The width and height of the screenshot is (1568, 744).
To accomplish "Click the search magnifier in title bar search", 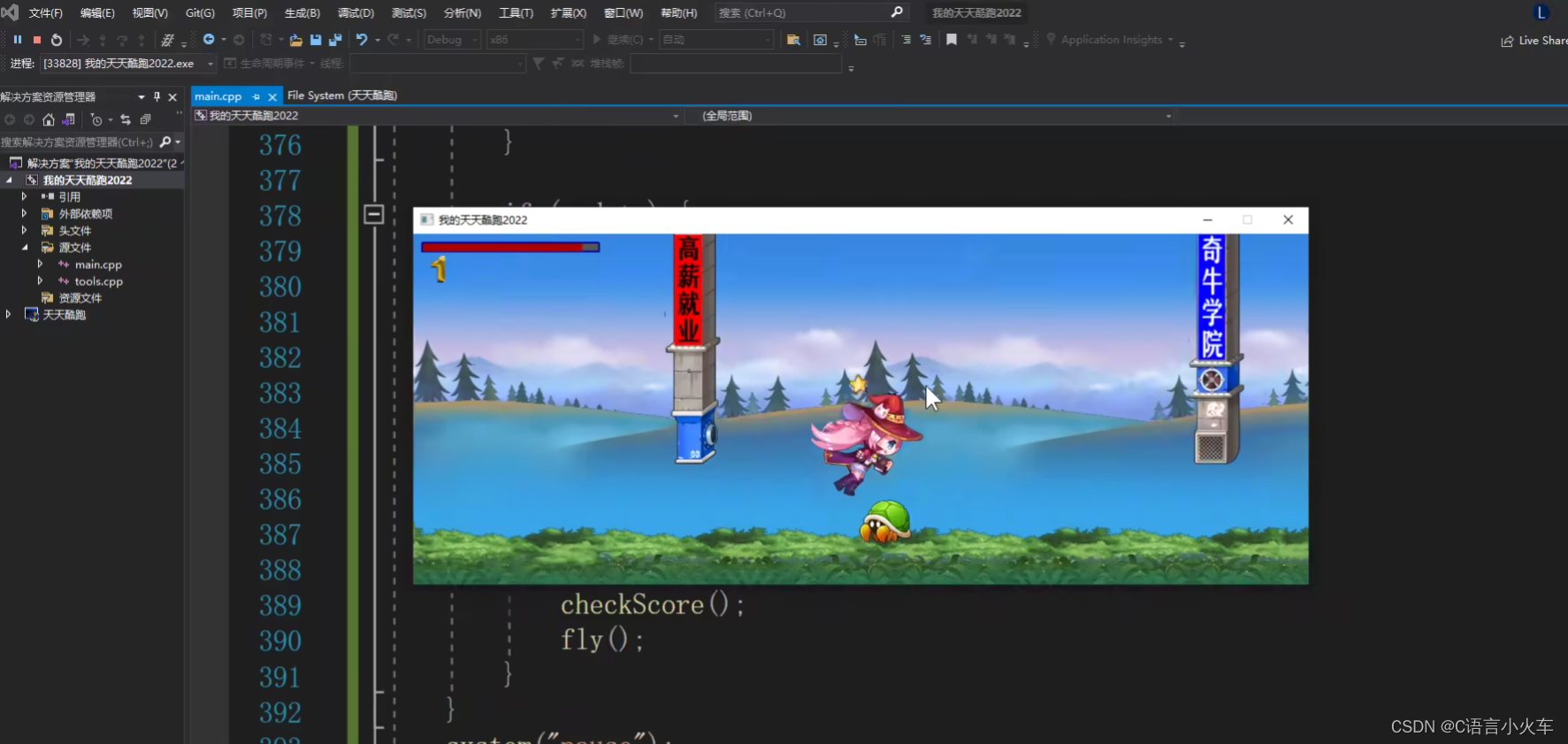I will tap(897, 12).
